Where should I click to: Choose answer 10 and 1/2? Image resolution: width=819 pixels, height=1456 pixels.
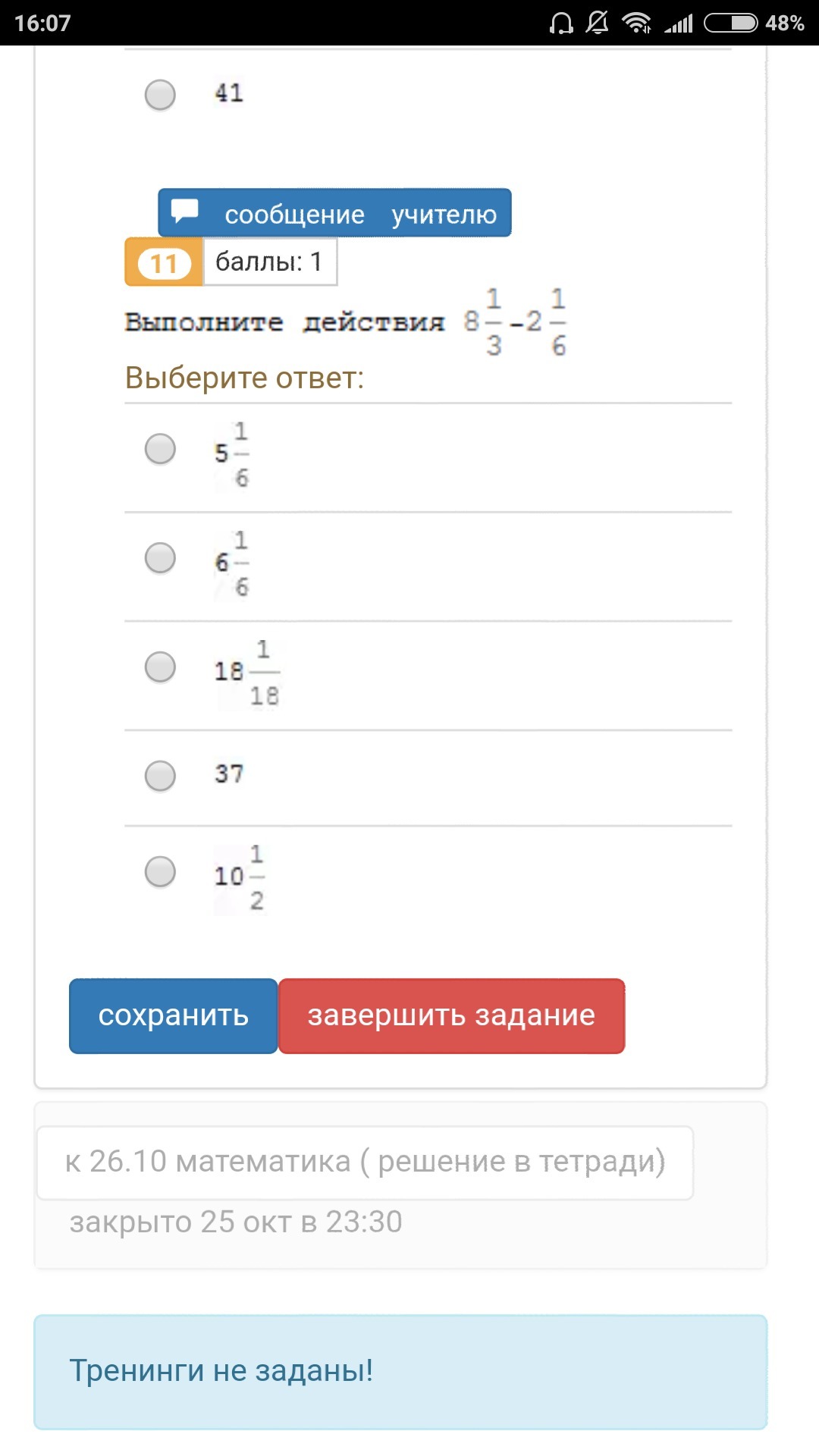pos(160,872)
